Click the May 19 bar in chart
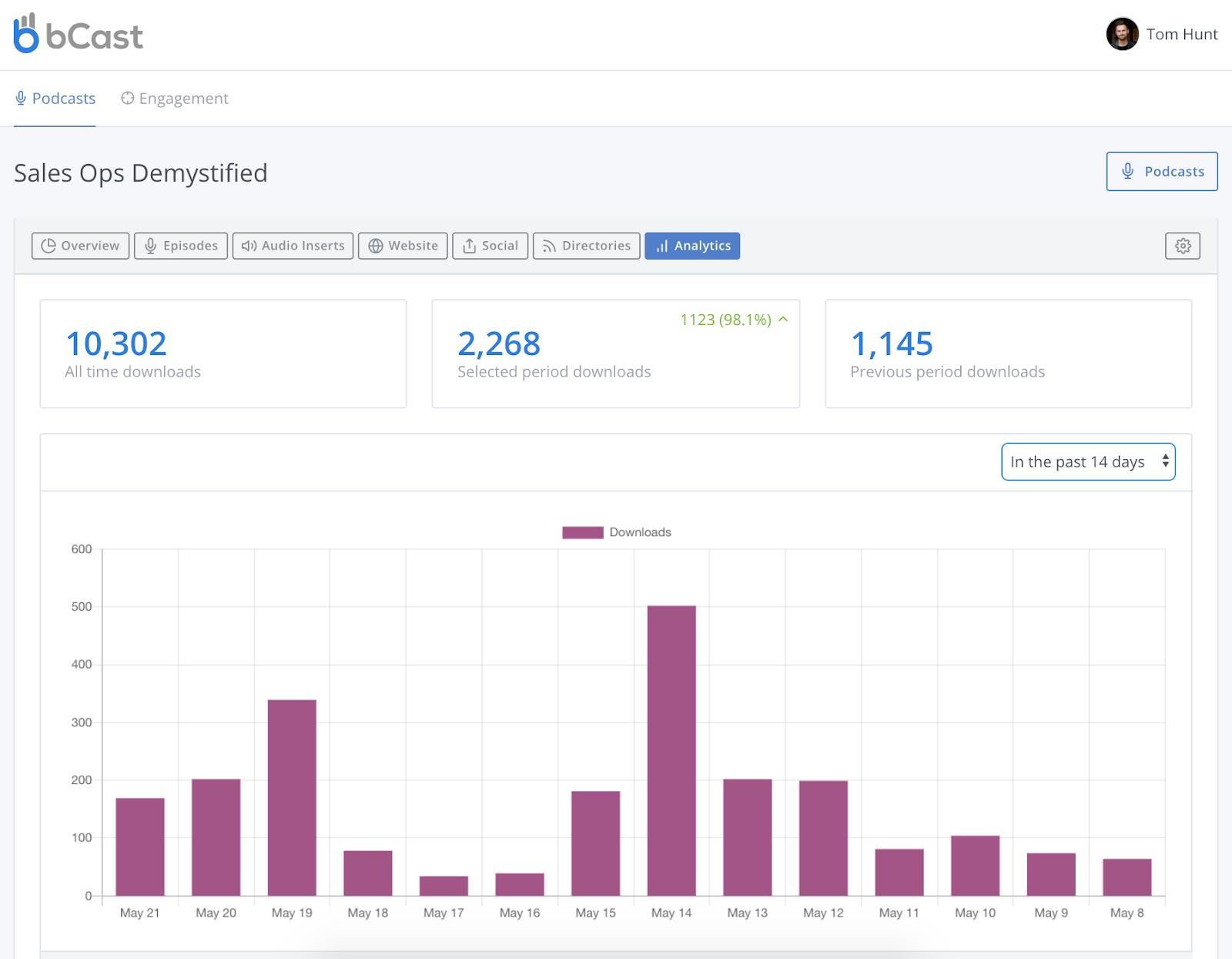This screenshot has height=959, width=1232. click(292, 797)
